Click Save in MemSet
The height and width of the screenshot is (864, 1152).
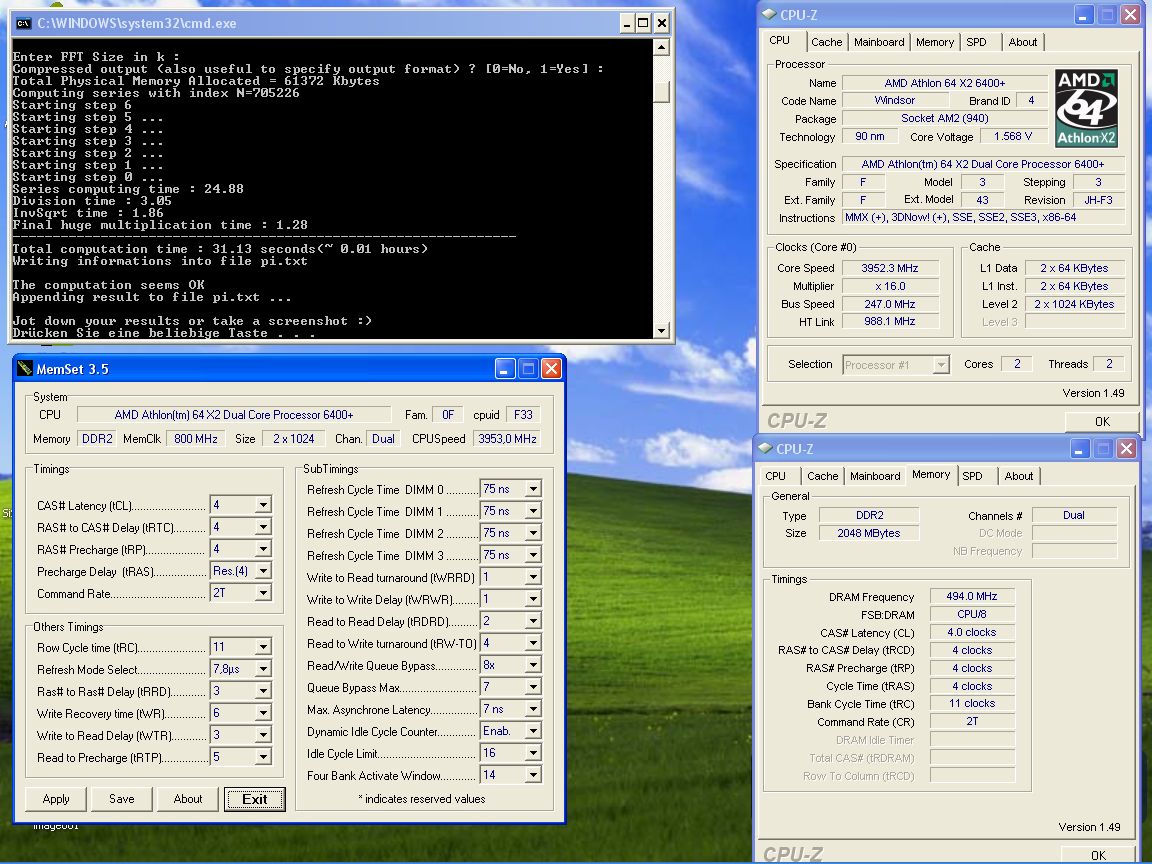[122, 799]
